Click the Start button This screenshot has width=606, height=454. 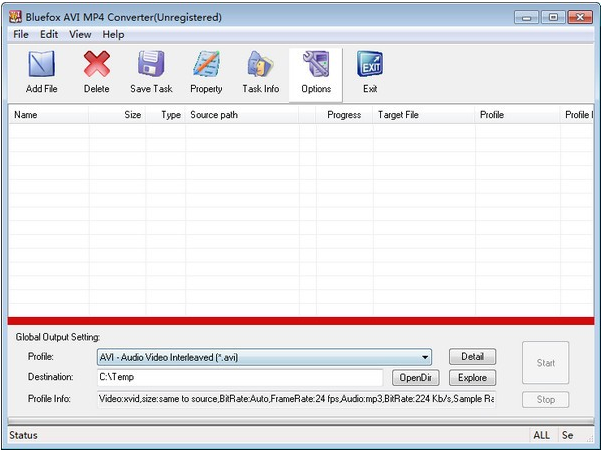pos(545,362)
